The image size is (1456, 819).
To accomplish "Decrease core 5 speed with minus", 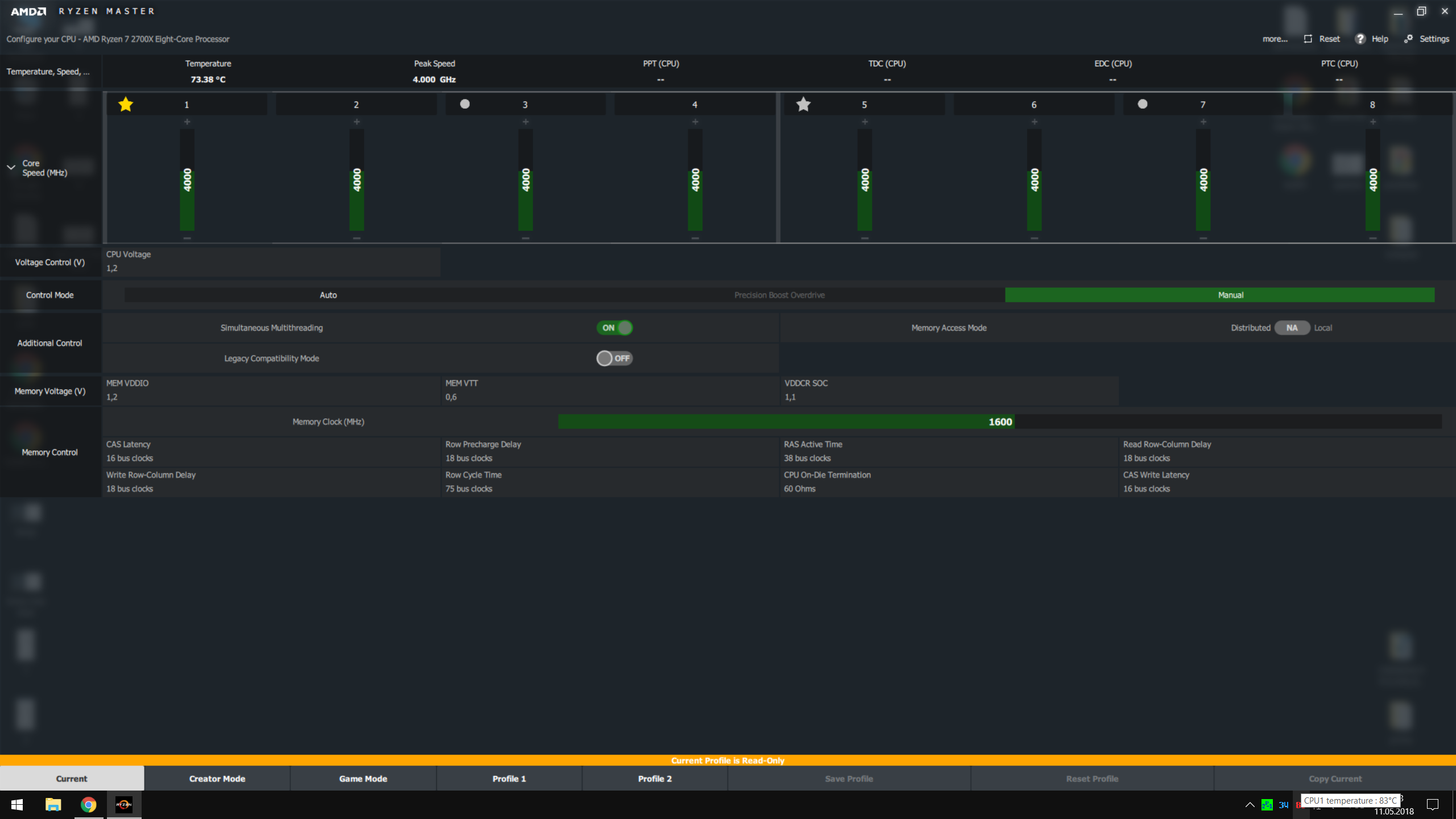I will tap(864, 238).
